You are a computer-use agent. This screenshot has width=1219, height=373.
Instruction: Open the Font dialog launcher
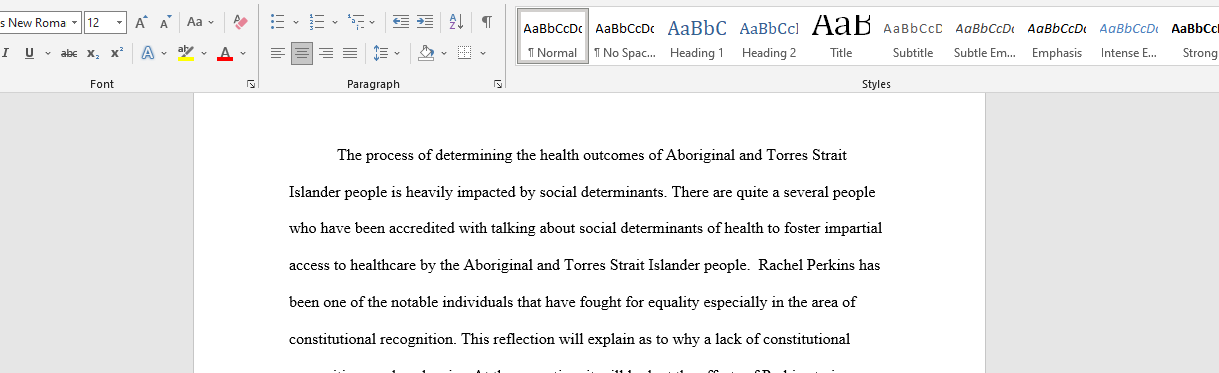pyautogui.click(x=251, y=85)
